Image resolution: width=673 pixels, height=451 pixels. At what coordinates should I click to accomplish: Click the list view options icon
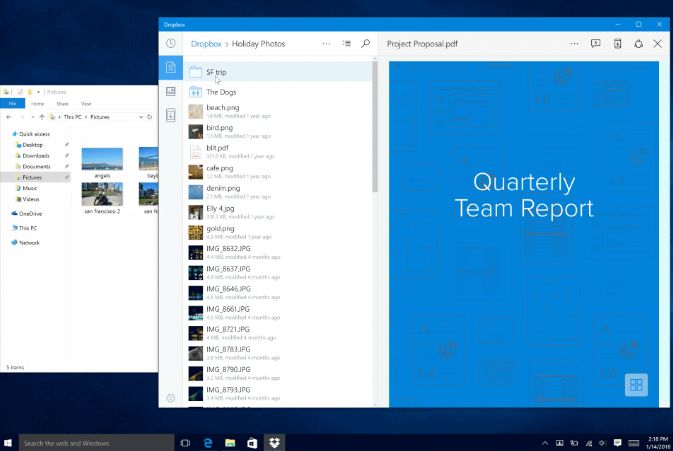[346, 43]
